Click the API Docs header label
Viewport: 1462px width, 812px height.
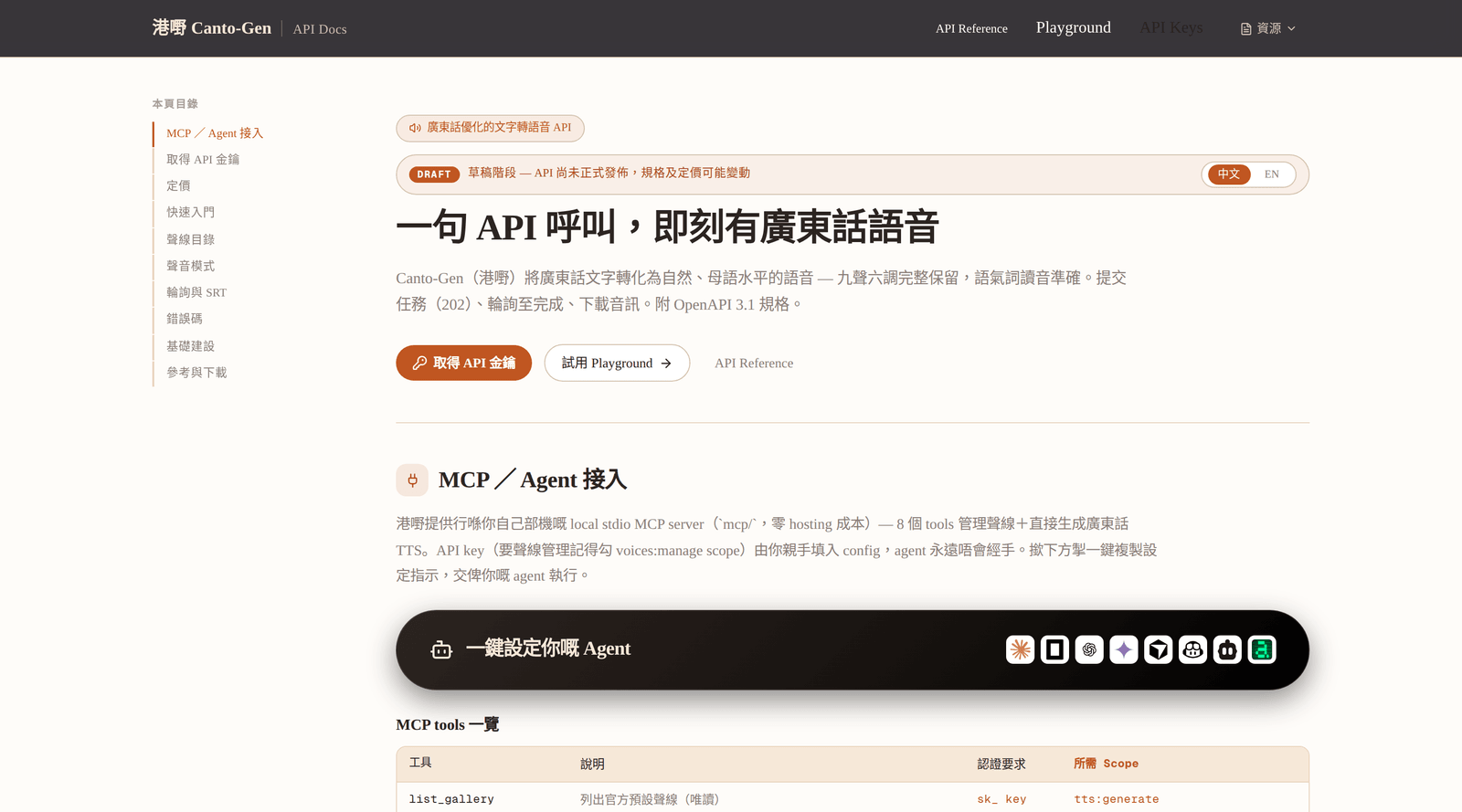coord(320,29)
